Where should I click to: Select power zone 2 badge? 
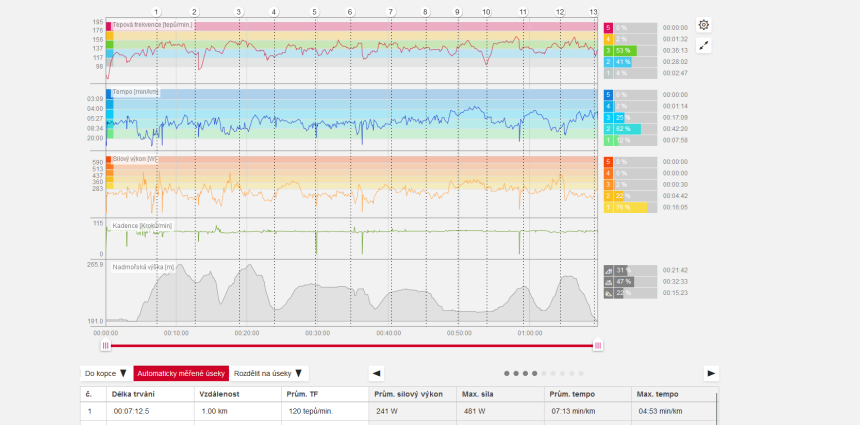pyautogui.click(x=608, y=196)
